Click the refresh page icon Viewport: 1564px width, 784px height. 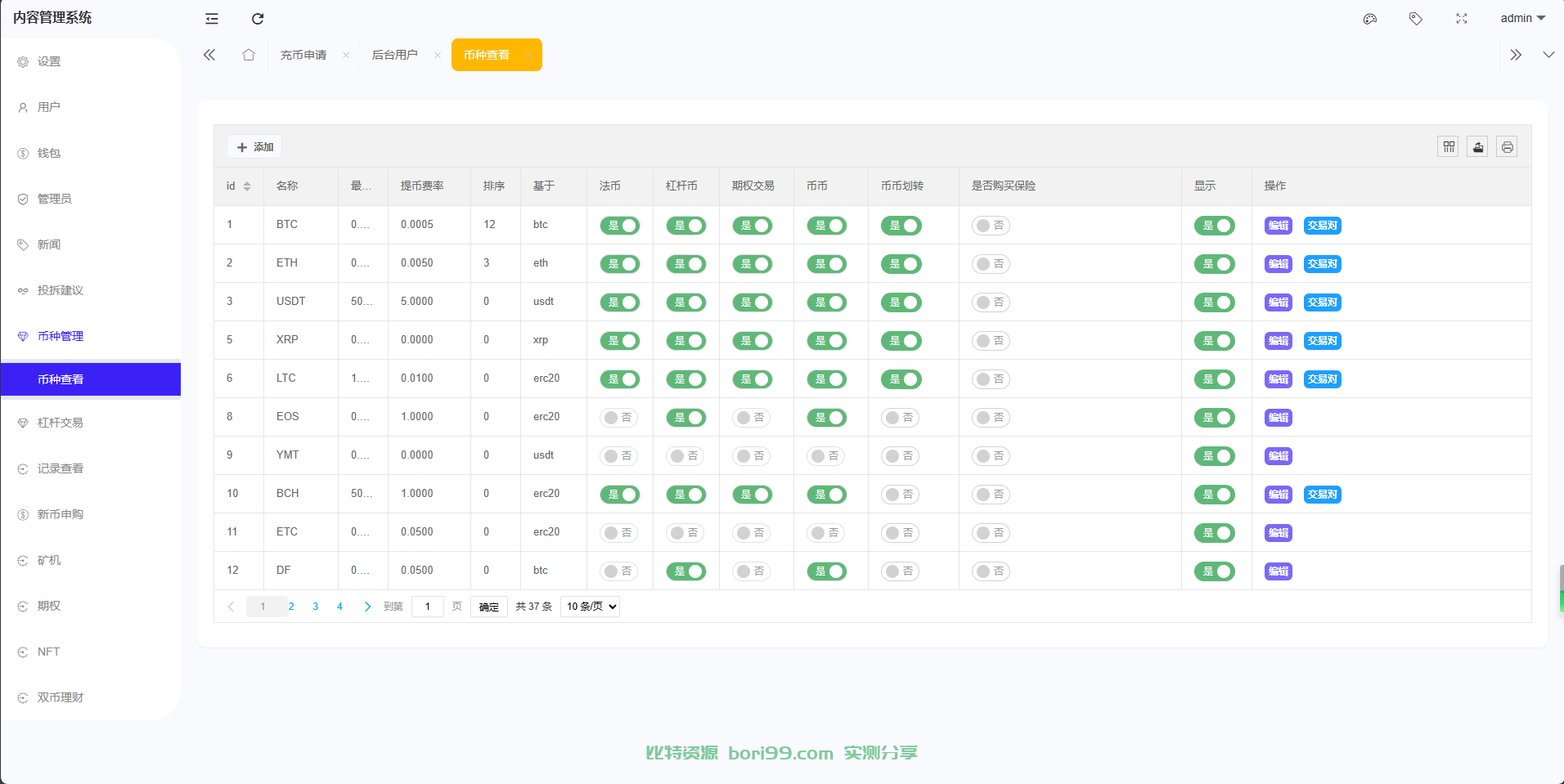point(258,19)
